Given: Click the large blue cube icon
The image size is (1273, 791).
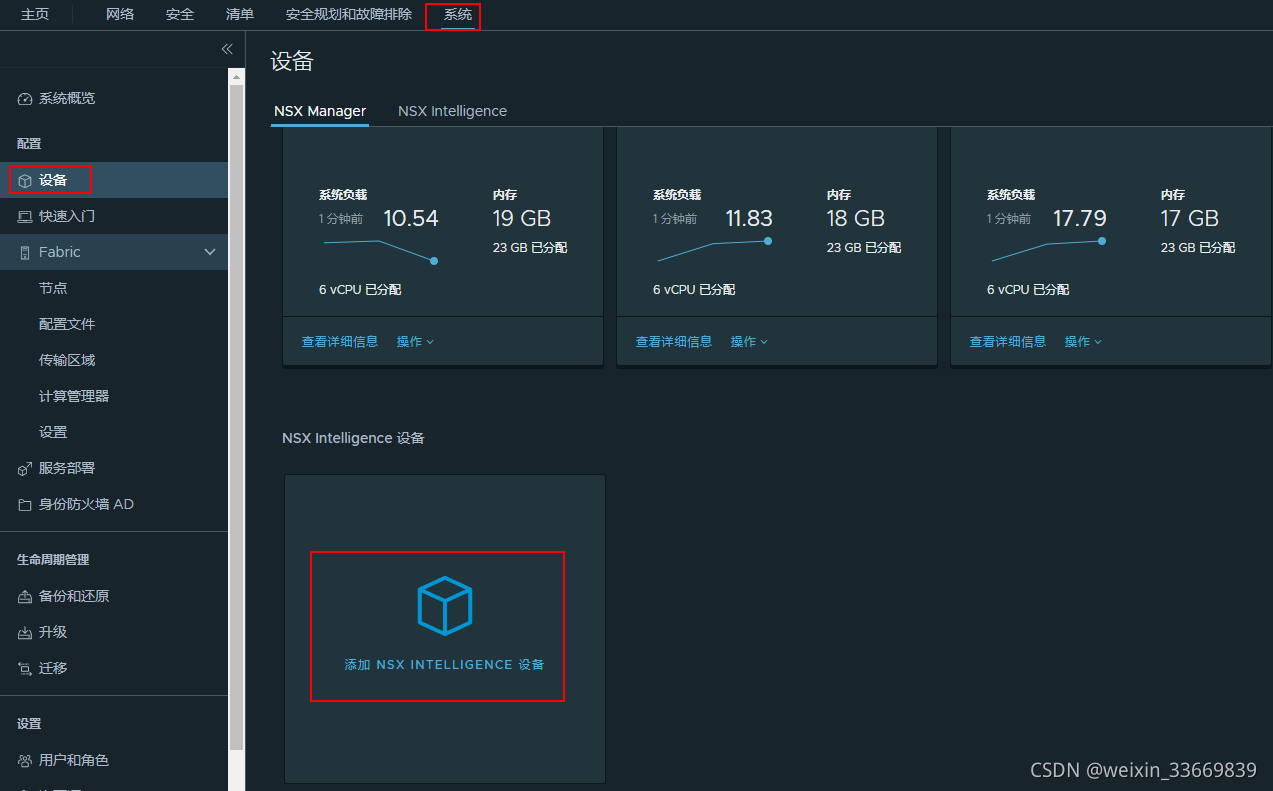Looking at the screenshot, I should click(444, 605).
